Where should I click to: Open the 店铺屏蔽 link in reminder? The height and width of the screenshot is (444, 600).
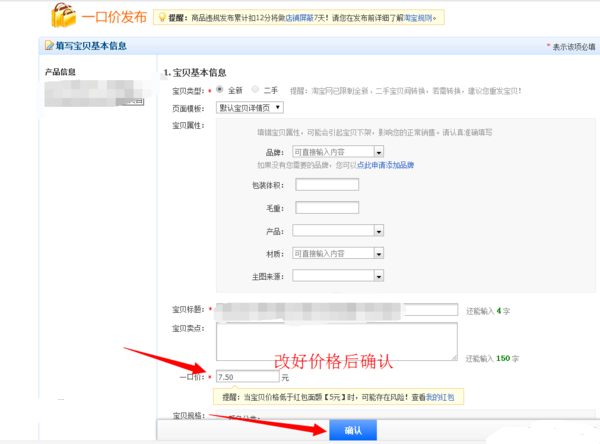point(300,18)
